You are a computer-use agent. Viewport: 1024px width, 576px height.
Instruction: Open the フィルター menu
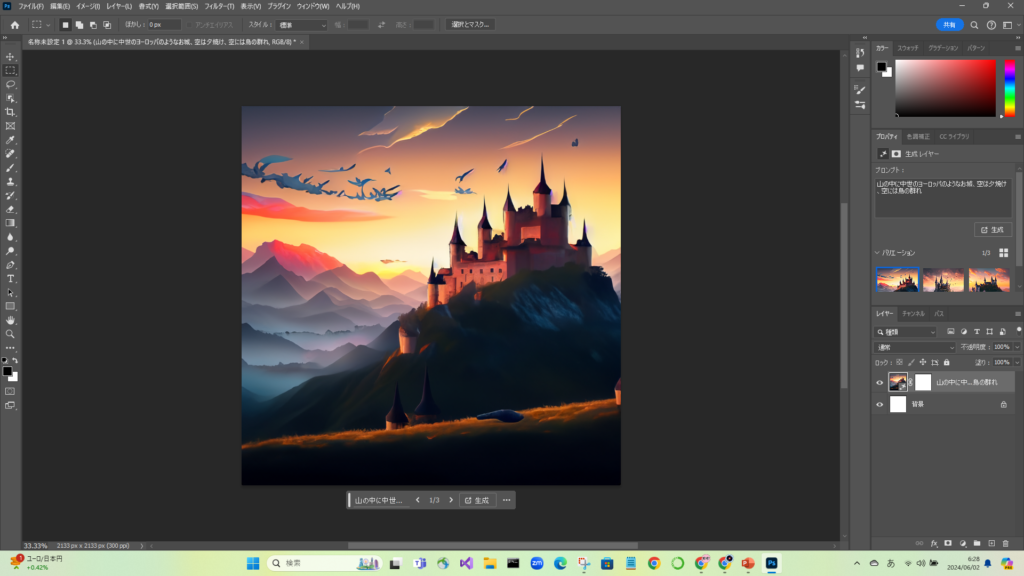click(x=219, y=6)
